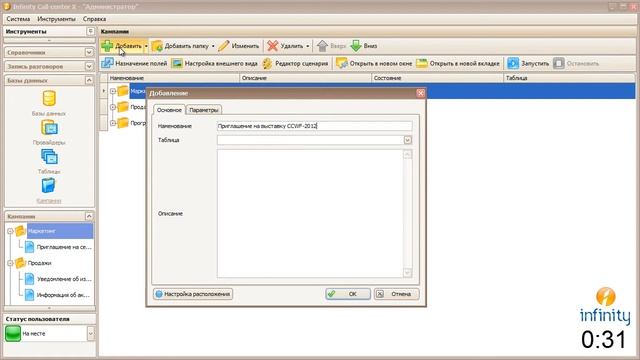Click the green Вниз down arrow
Viewport: 640px width, 360px height.
click(x=356, y=46)
